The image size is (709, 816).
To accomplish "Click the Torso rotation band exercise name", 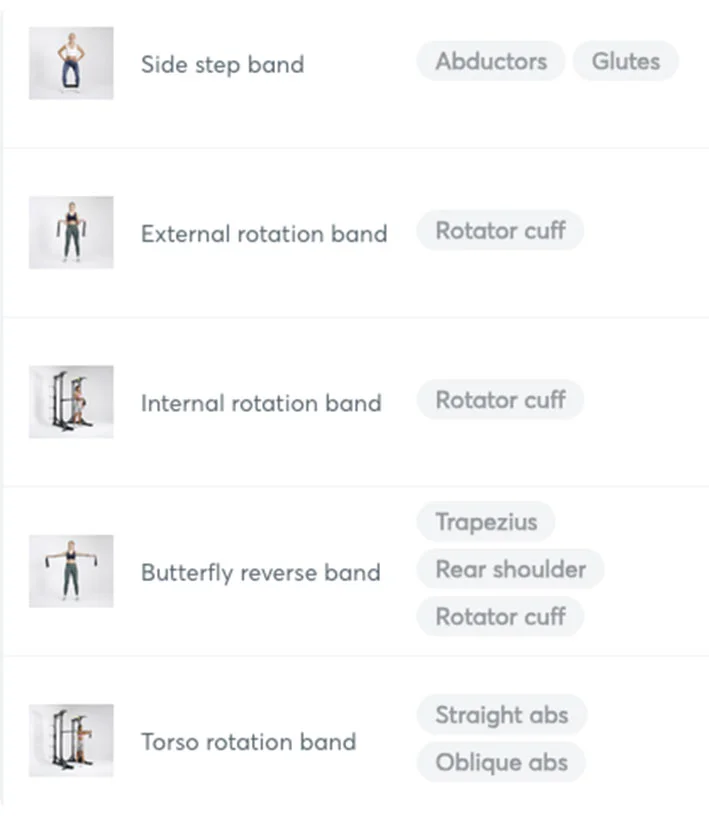I will pyautogui.click(x=248, y=742).
